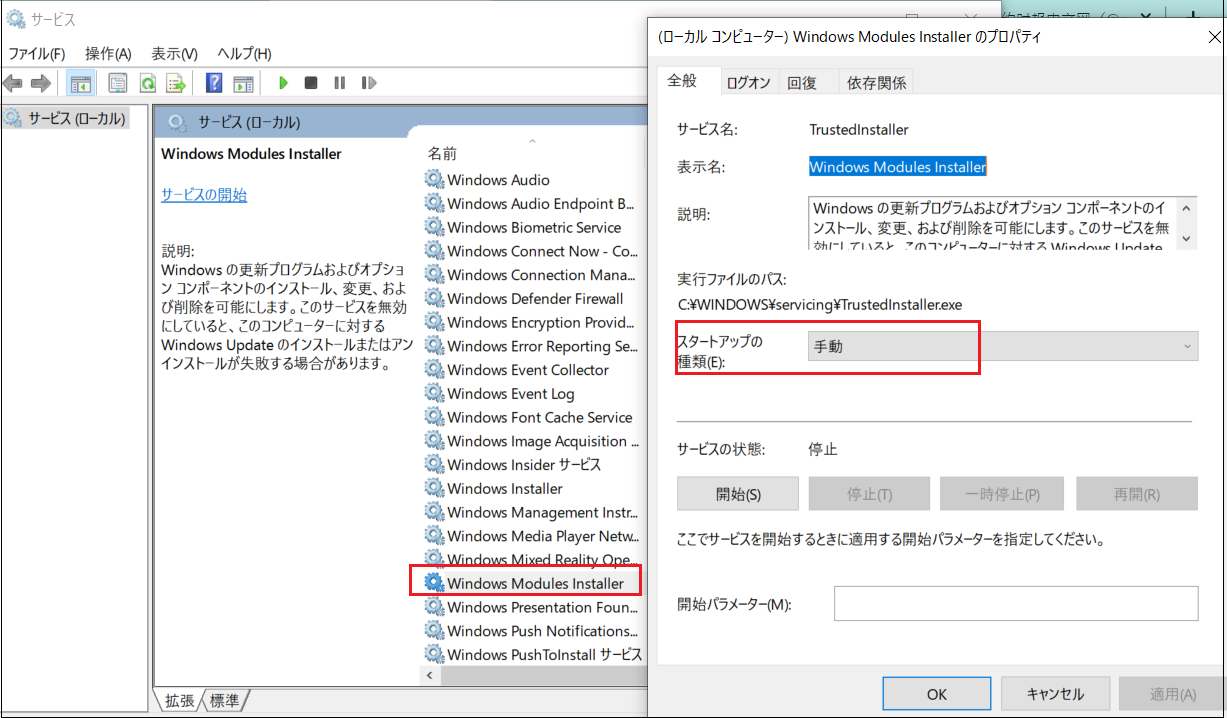Open the 表示(V) menu

[174, 54]
